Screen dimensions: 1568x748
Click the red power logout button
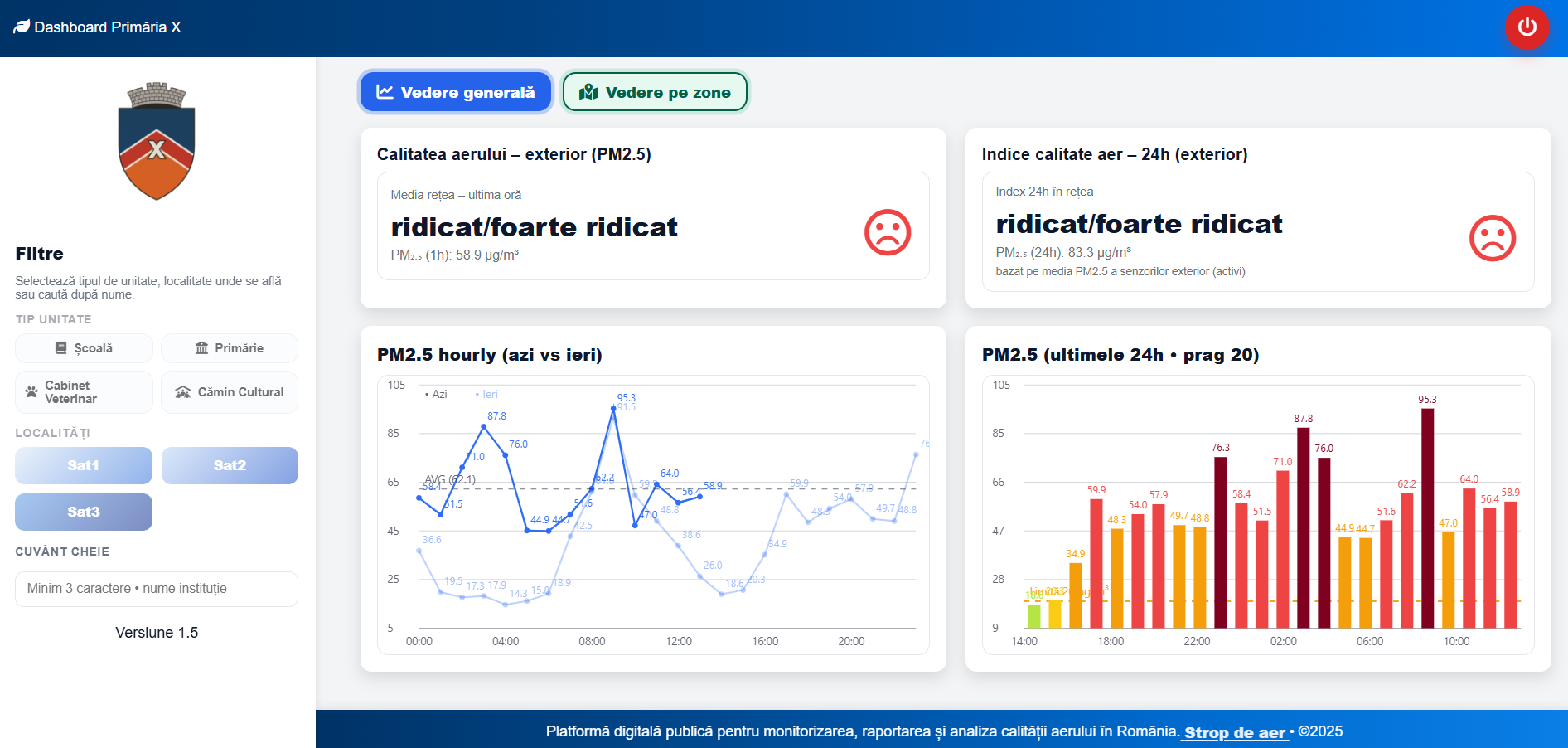point(1527,27)
